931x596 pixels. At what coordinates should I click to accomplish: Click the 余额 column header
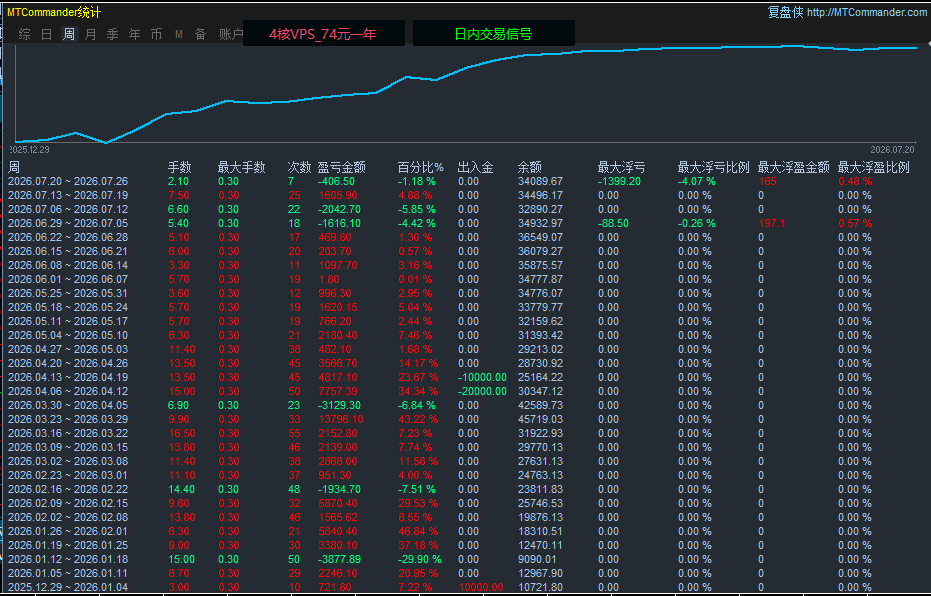(529, 167)
